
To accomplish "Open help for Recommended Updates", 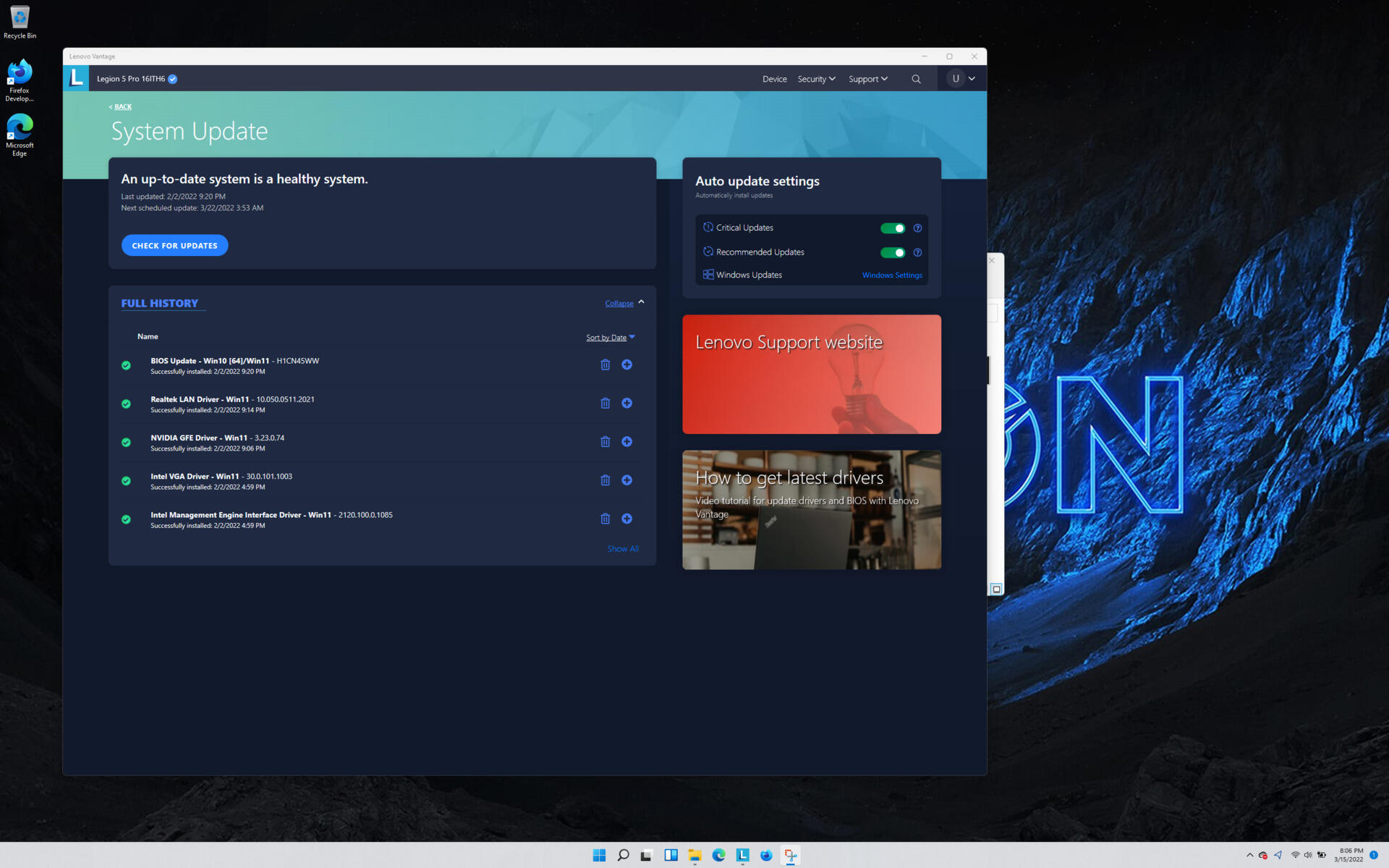I will point(917,252).
